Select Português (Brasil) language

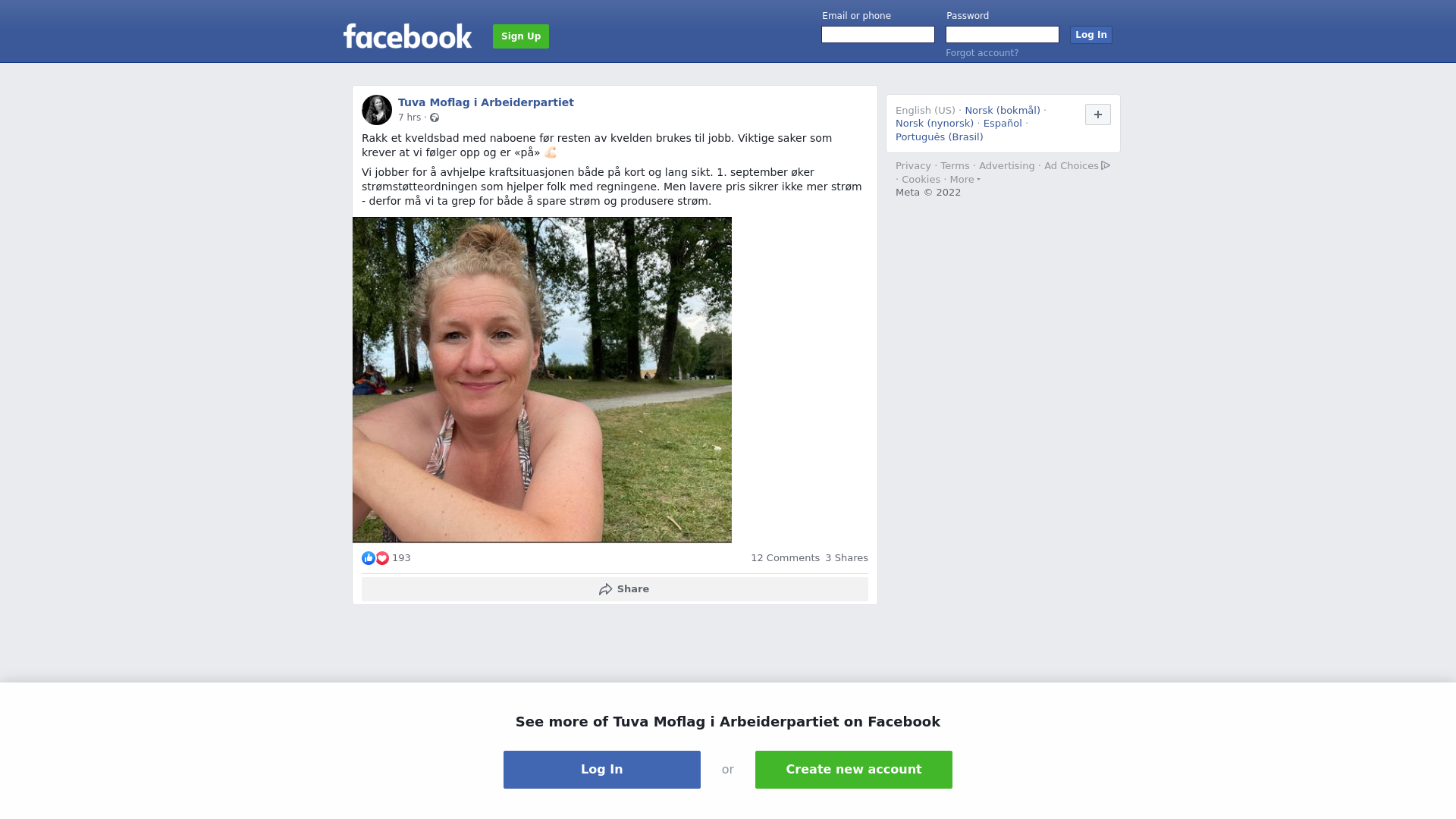pyautogui.click(x=940, y=137)
